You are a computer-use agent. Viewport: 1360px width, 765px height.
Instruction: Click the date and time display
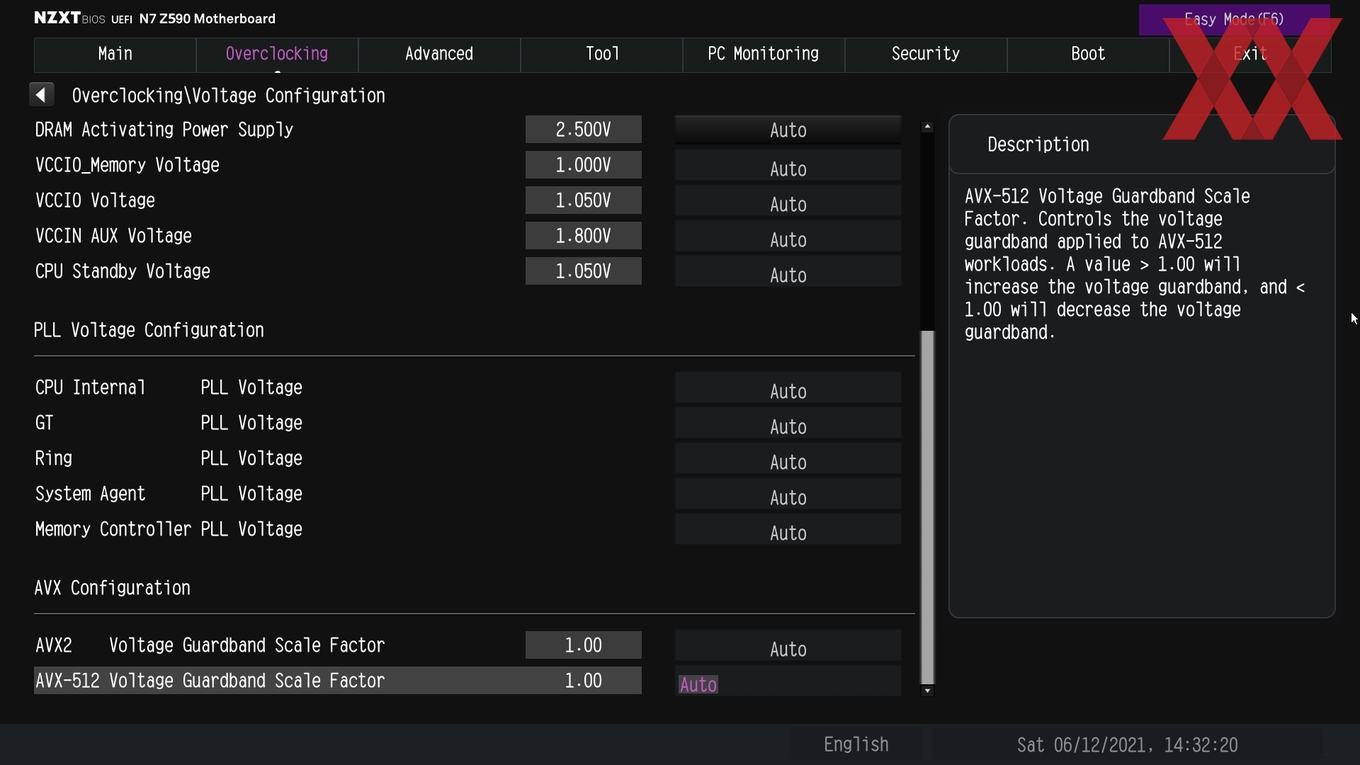pyautogui.click(x=1127, y=745)
